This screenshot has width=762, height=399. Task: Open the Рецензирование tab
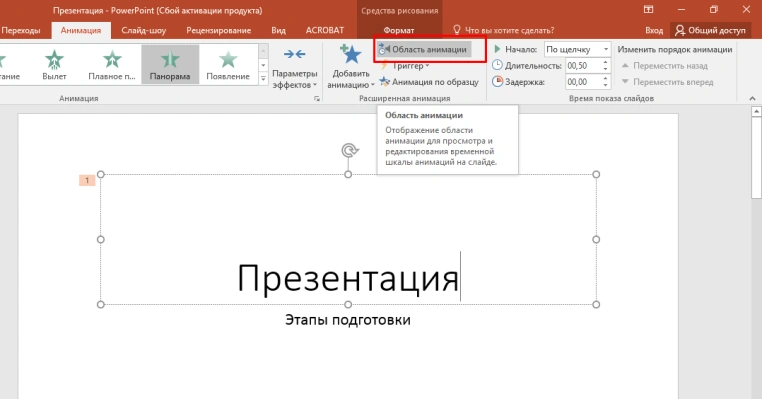pyautogui.click(x=219, y=30)
